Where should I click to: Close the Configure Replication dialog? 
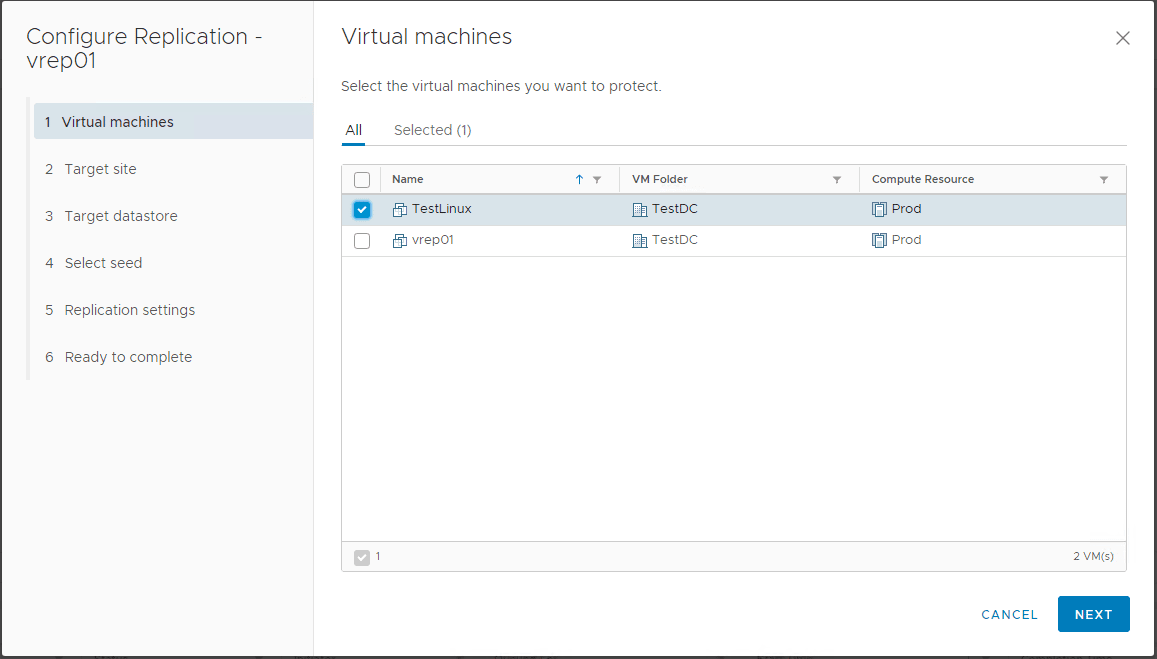tap(1122, 39)
